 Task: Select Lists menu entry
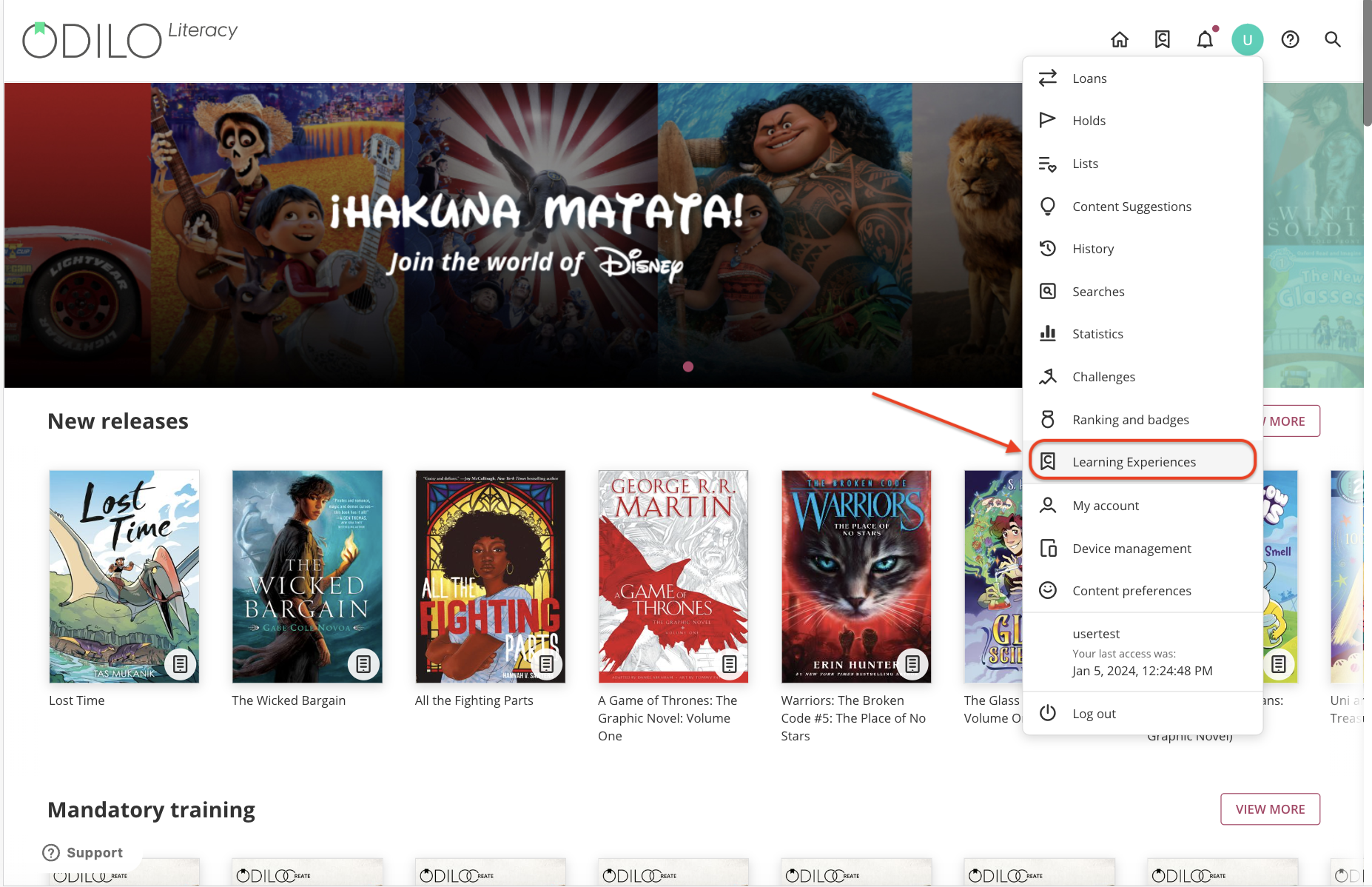(1143, 164)
